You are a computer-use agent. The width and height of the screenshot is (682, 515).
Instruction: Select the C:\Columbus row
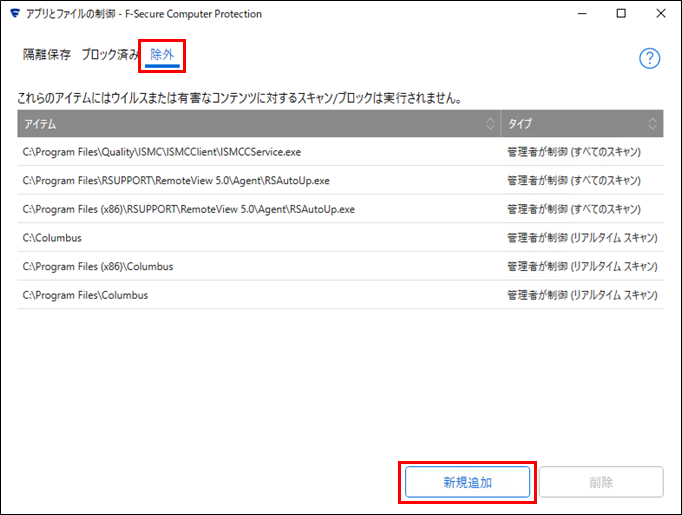(x=341, y=238)
